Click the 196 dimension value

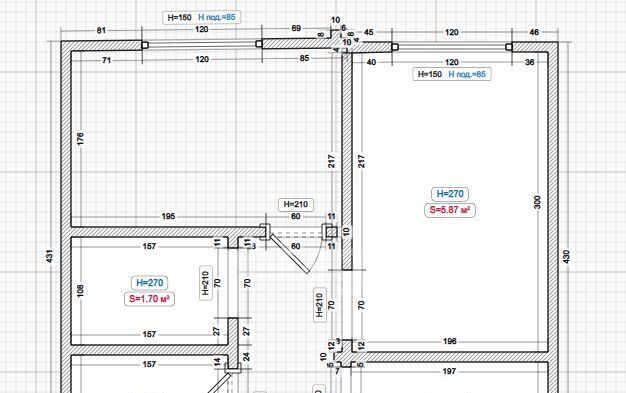tap(450, 341)
